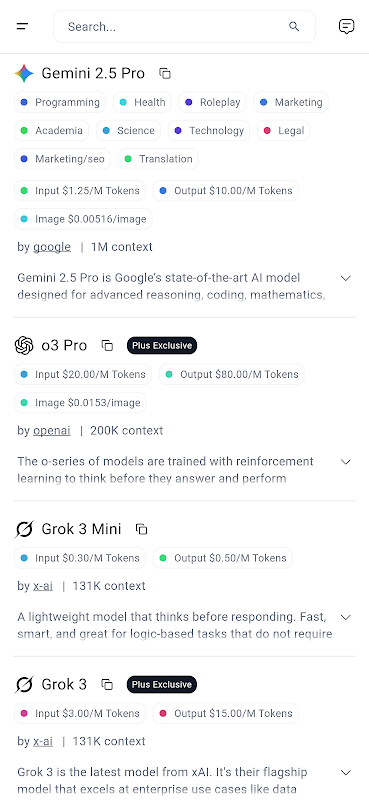Open the chat feedback icon

point(347,27)
